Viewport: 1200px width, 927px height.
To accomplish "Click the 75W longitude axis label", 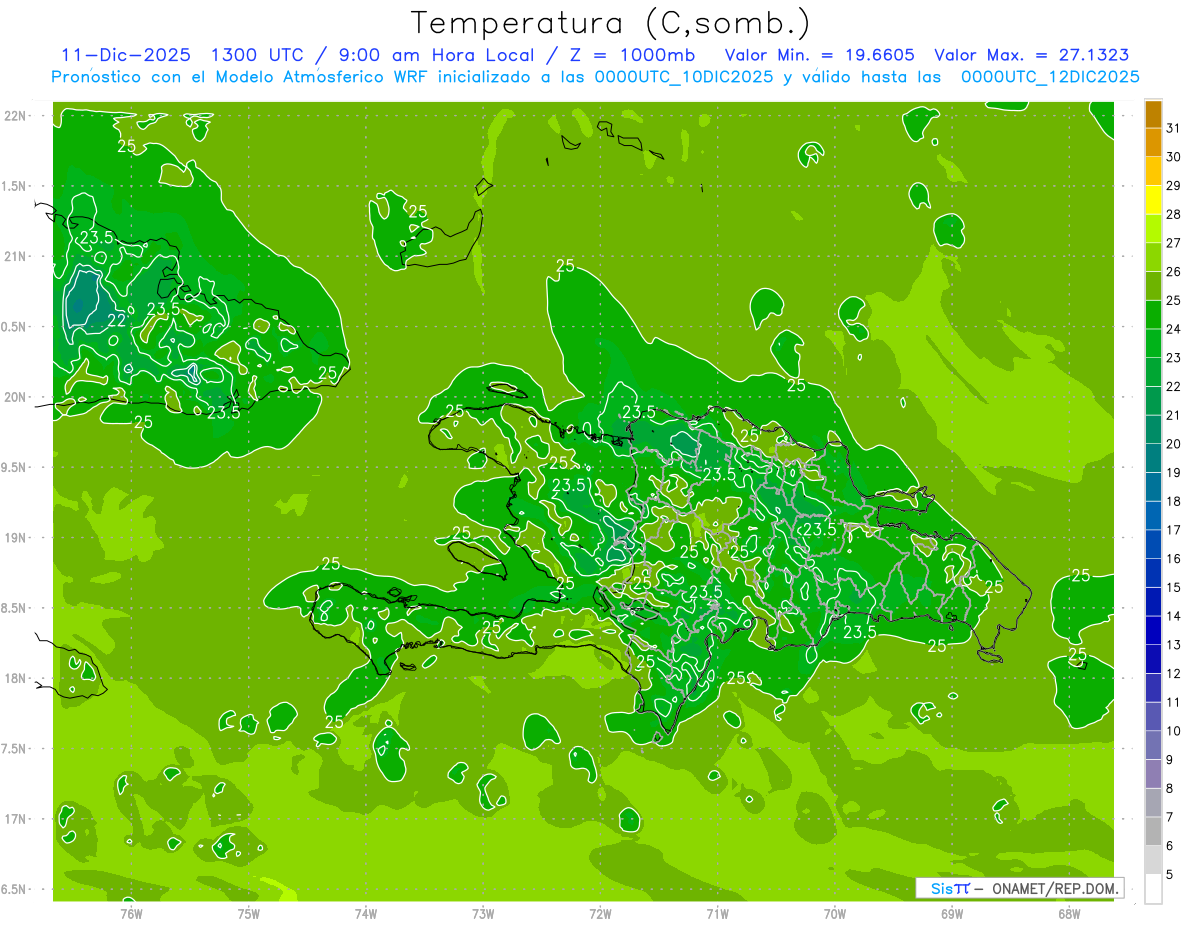I will coord(249,914).
